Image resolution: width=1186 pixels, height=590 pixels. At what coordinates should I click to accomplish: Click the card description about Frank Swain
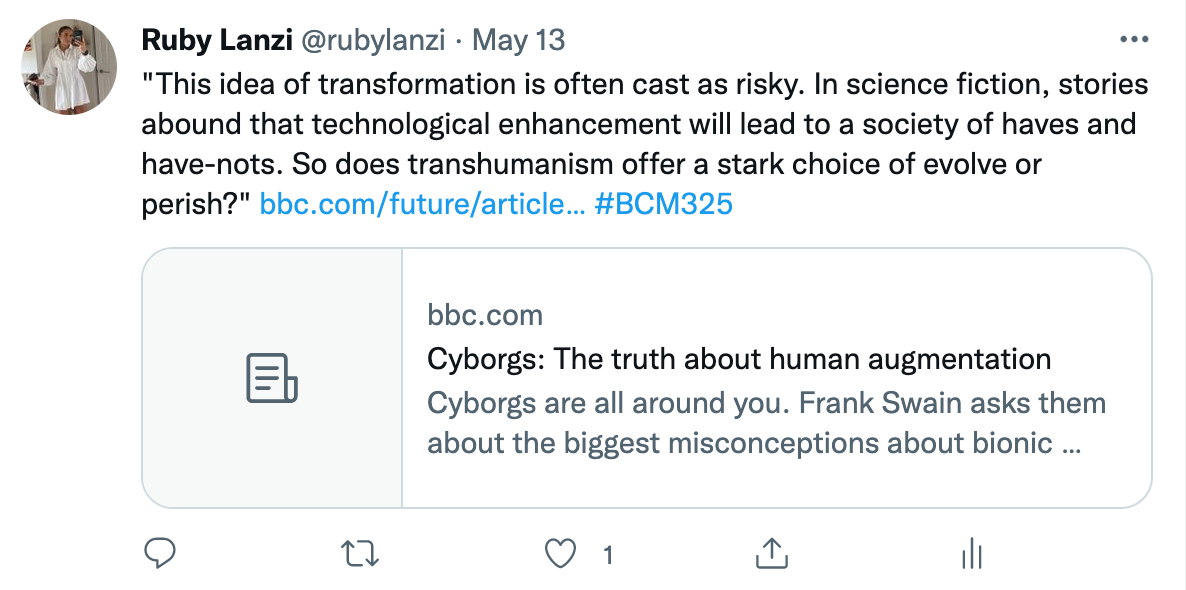[766, 423]
